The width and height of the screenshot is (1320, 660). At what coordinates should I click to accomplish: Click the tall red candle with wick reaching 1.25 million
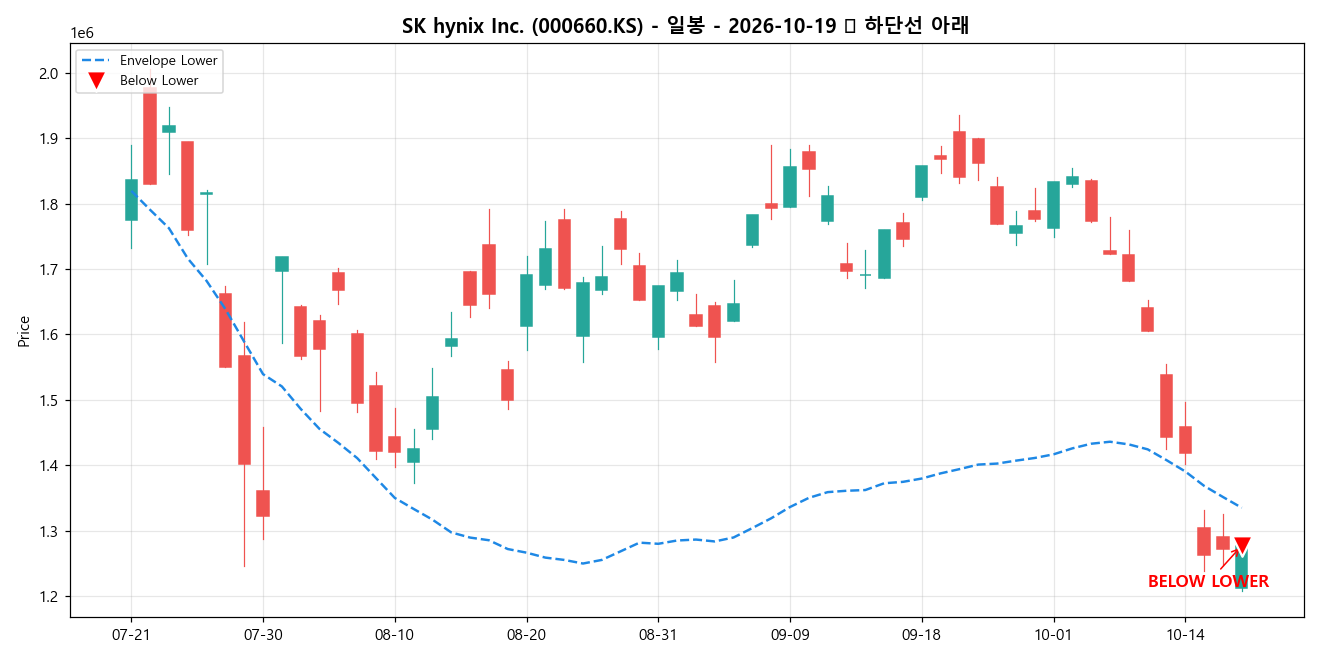(244, 410)
